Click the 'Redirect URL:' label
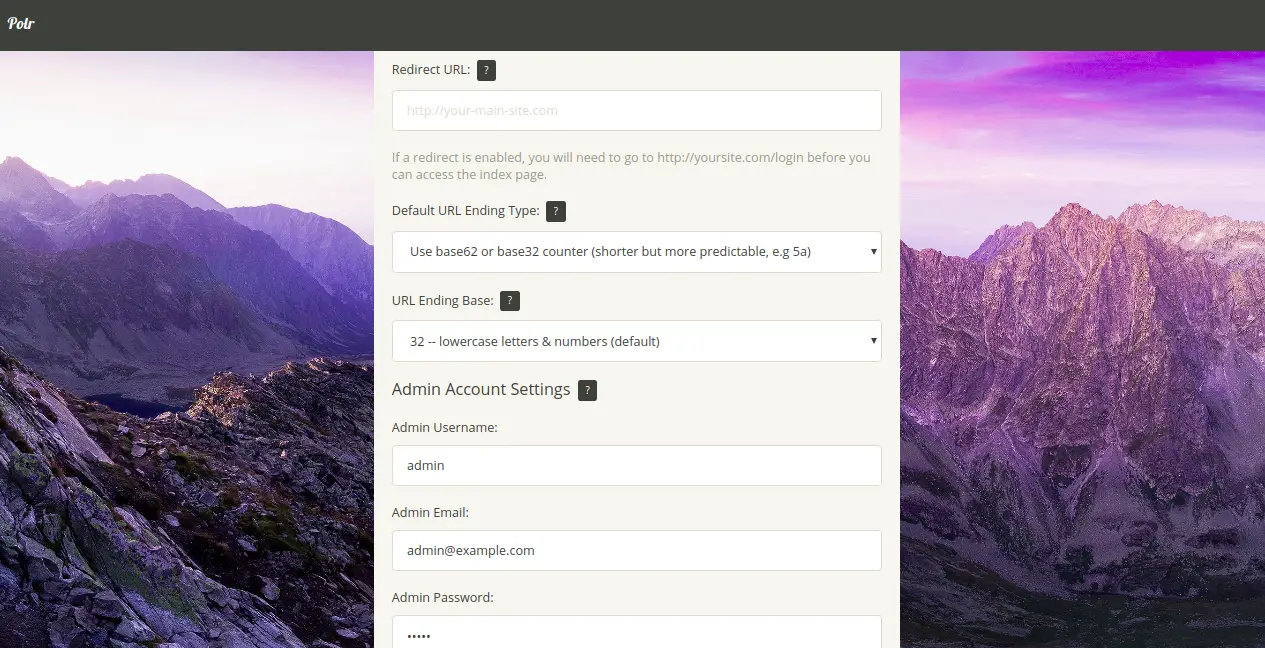Screen dimensions: 1265x648 coord(431,69)
